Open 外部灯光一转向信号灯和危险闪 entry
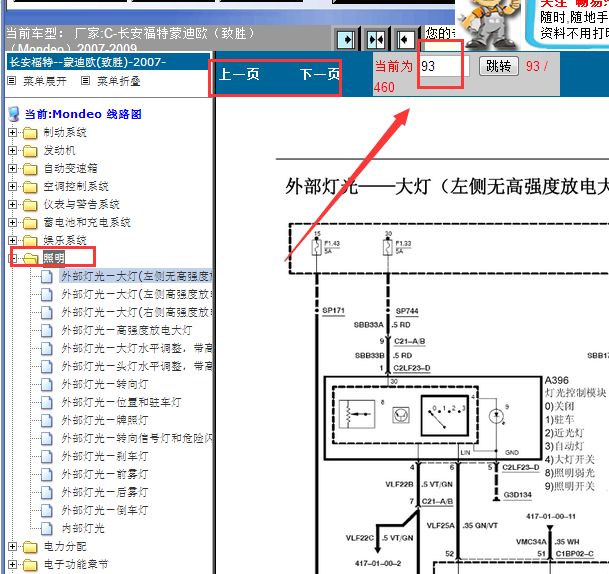Viewport: 609px width, 574px height. coord(136,438)
